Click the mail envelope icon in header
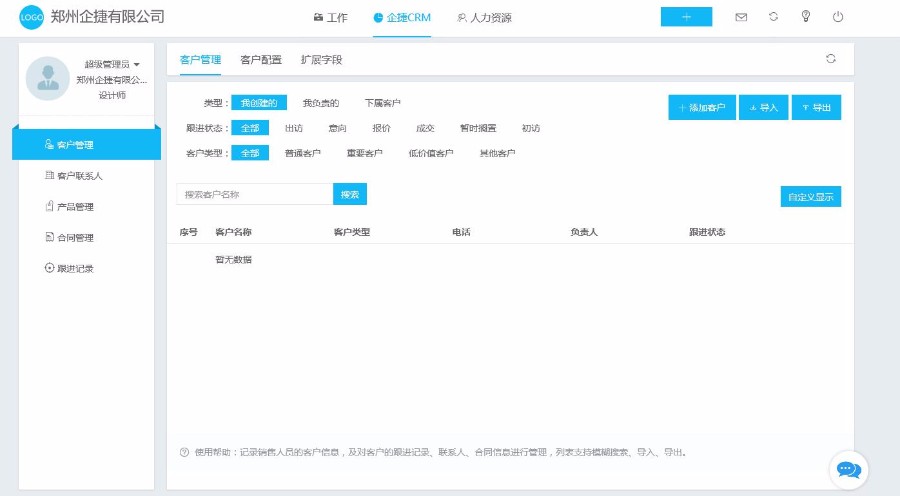The width and height of the screenshot is (900, 496). click(741, 17)
